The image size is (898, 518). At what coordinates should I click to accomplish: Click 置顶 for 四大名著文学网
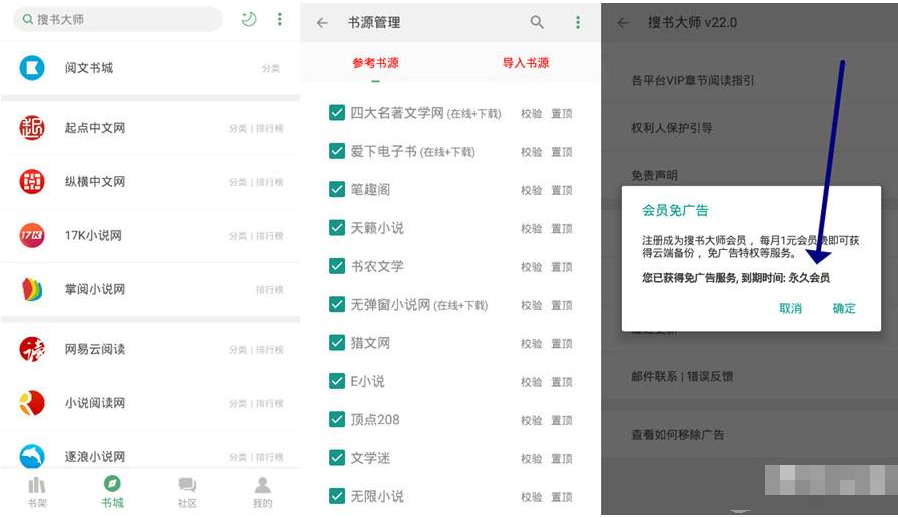pos(562,113)
